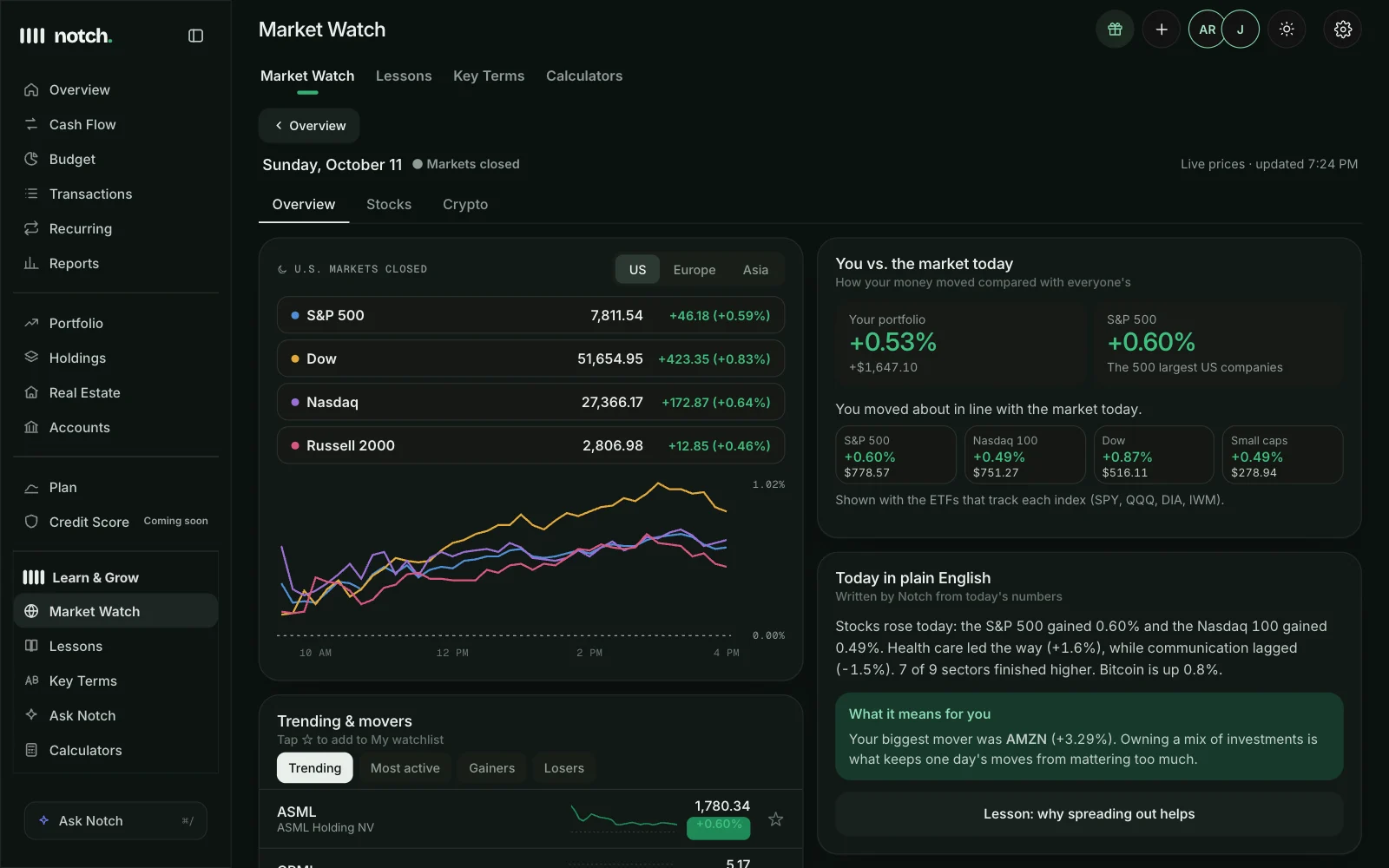1389x868 pixels.
Task: Click the Small caps ETF card
Action: pos(1282,455)
